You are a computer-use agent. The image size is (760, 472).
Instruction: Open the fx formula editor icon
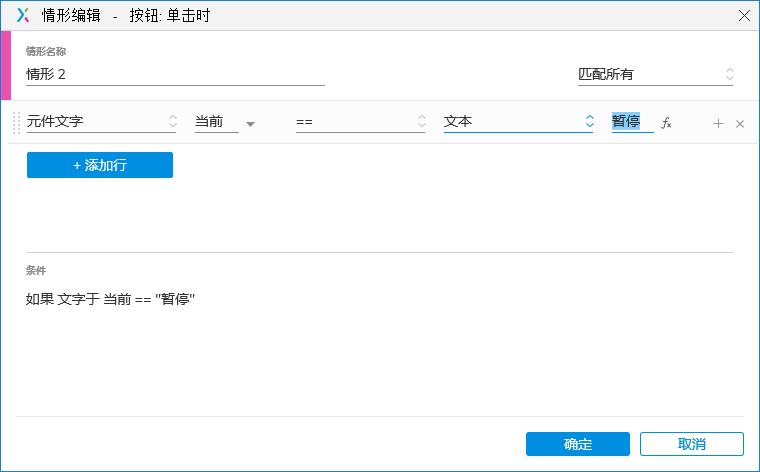point(666,123)
